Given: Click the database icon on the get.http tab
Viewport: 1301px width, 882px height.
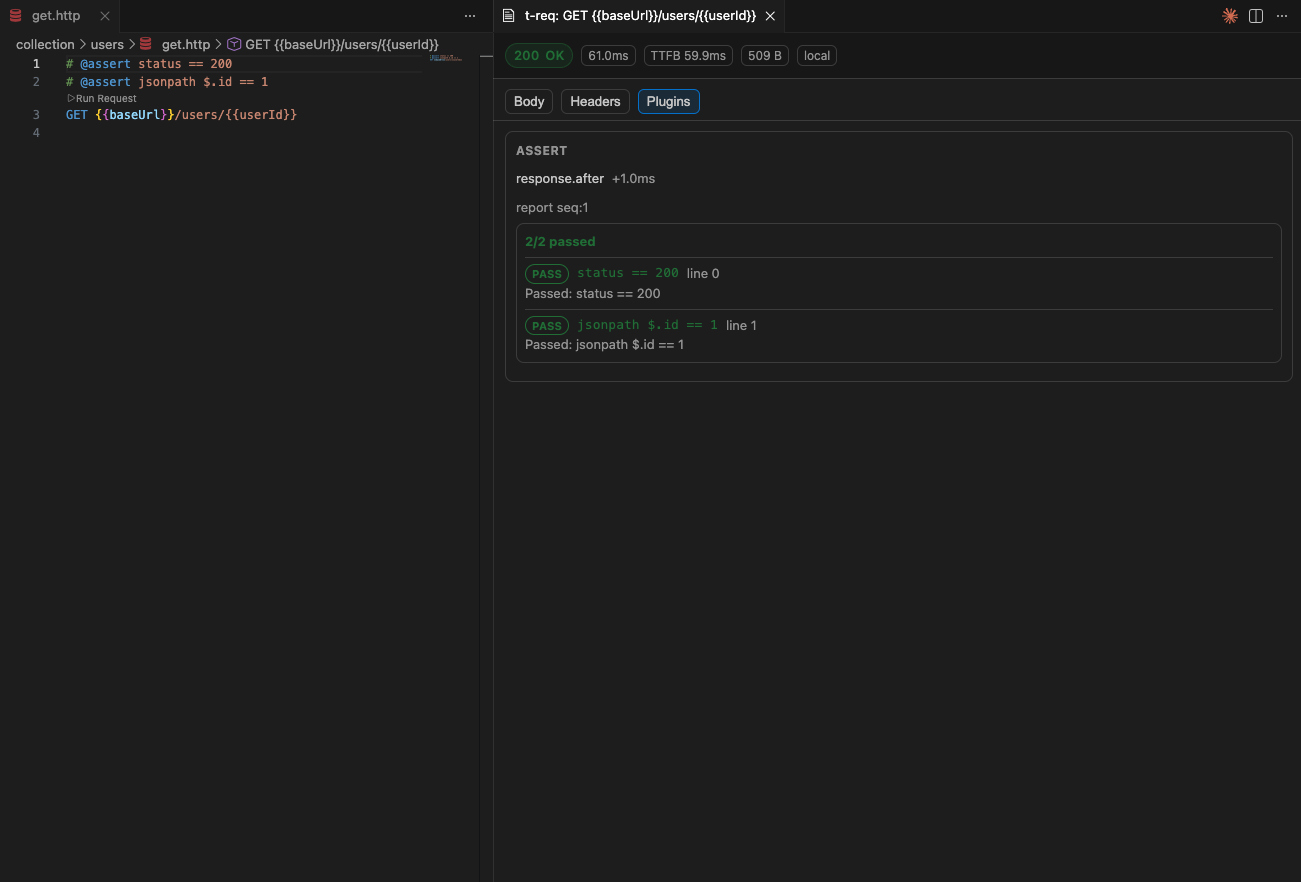Looking at the screenshot, I should [x=14, y=15].
